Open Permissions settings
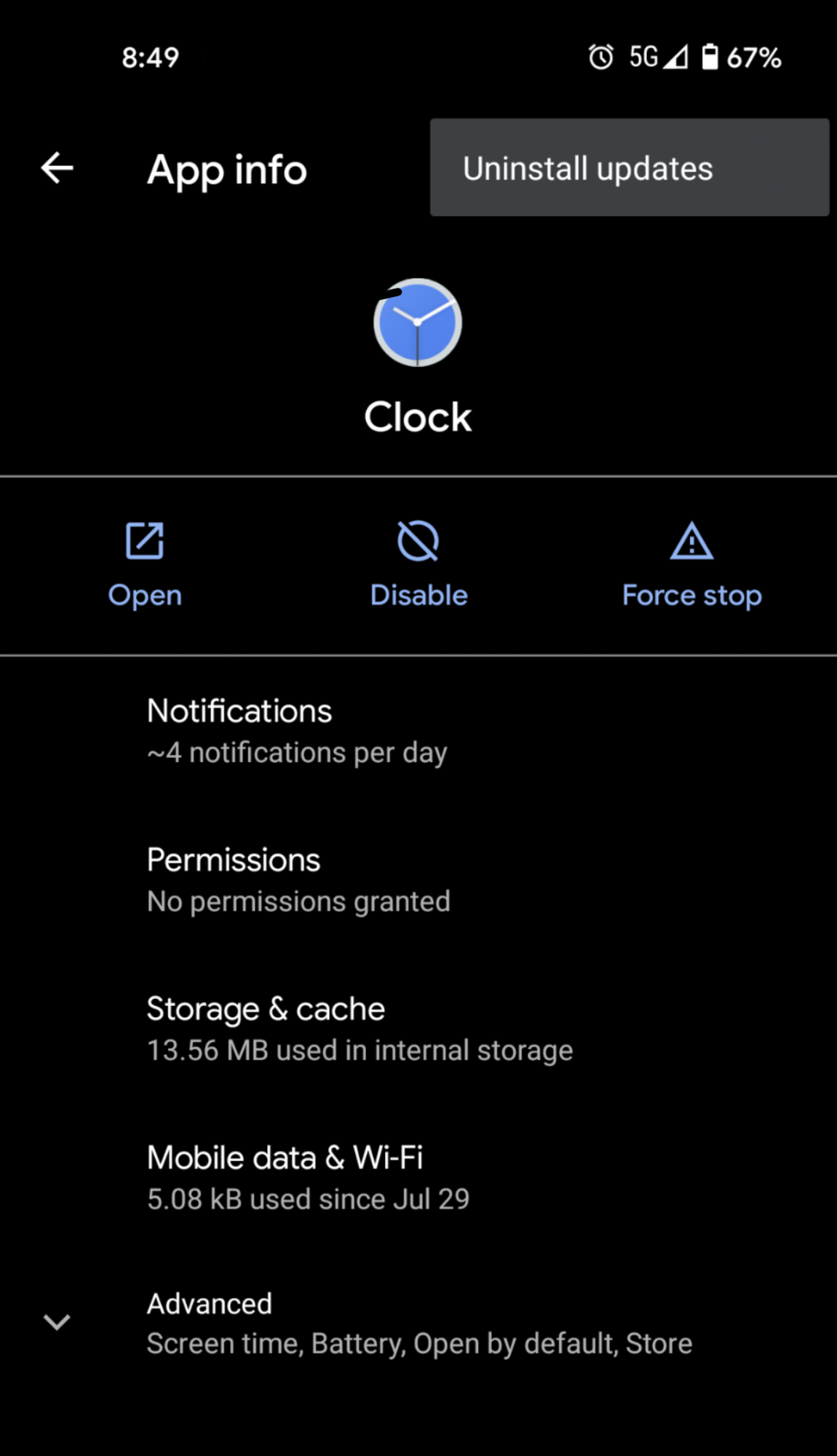This screenshot has width=837, height=1456. (418, 879)
